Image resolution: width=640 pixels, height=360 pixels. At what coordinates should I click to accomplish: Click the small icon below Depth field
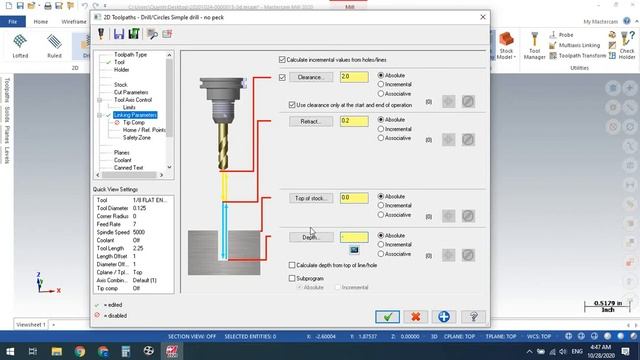tap(354, 250)
